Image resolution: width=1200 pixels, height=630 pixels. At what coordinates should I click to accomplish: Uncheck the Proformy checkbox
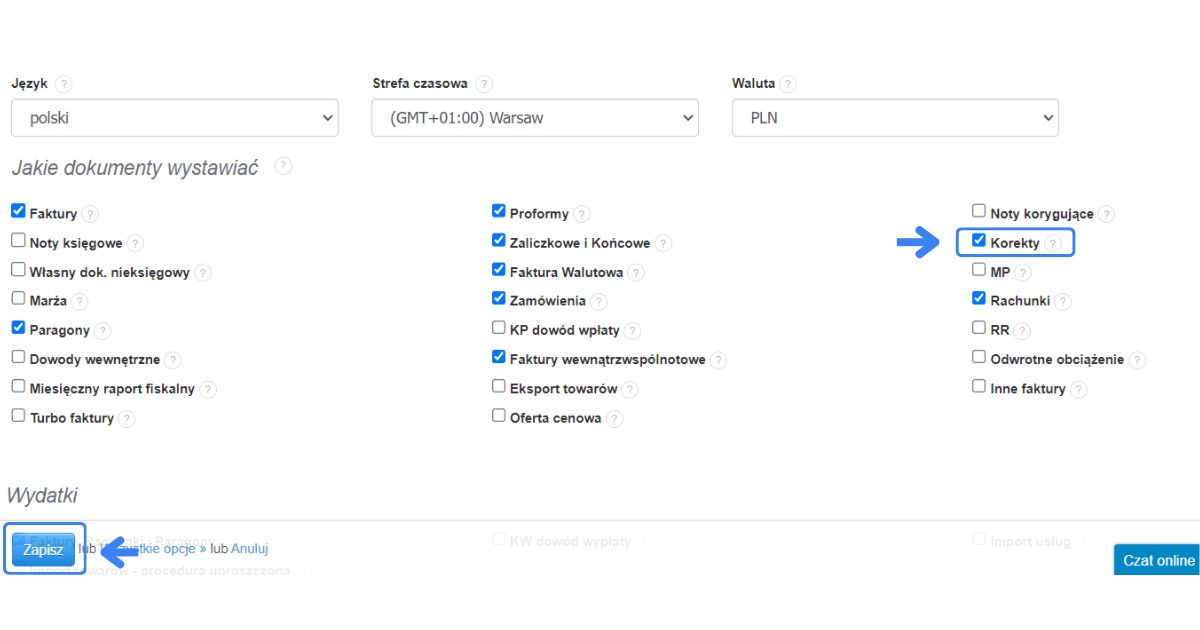[x=499, y=212]
